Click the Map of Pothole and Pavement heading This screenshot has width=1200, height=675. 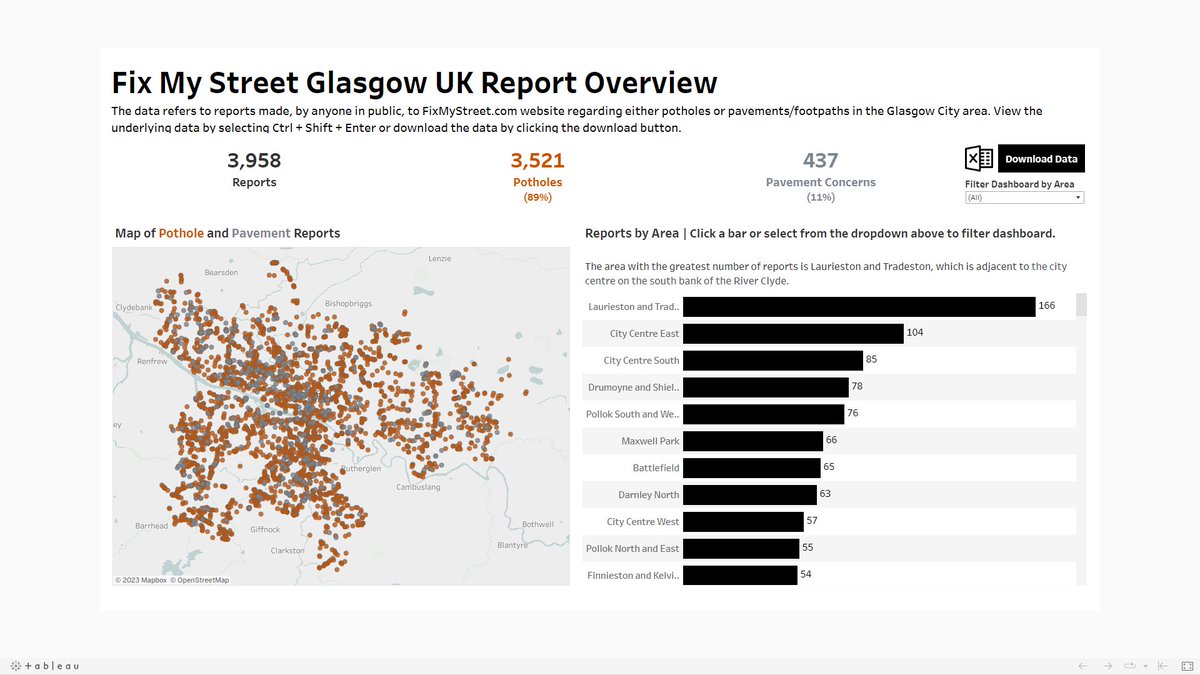228,233
